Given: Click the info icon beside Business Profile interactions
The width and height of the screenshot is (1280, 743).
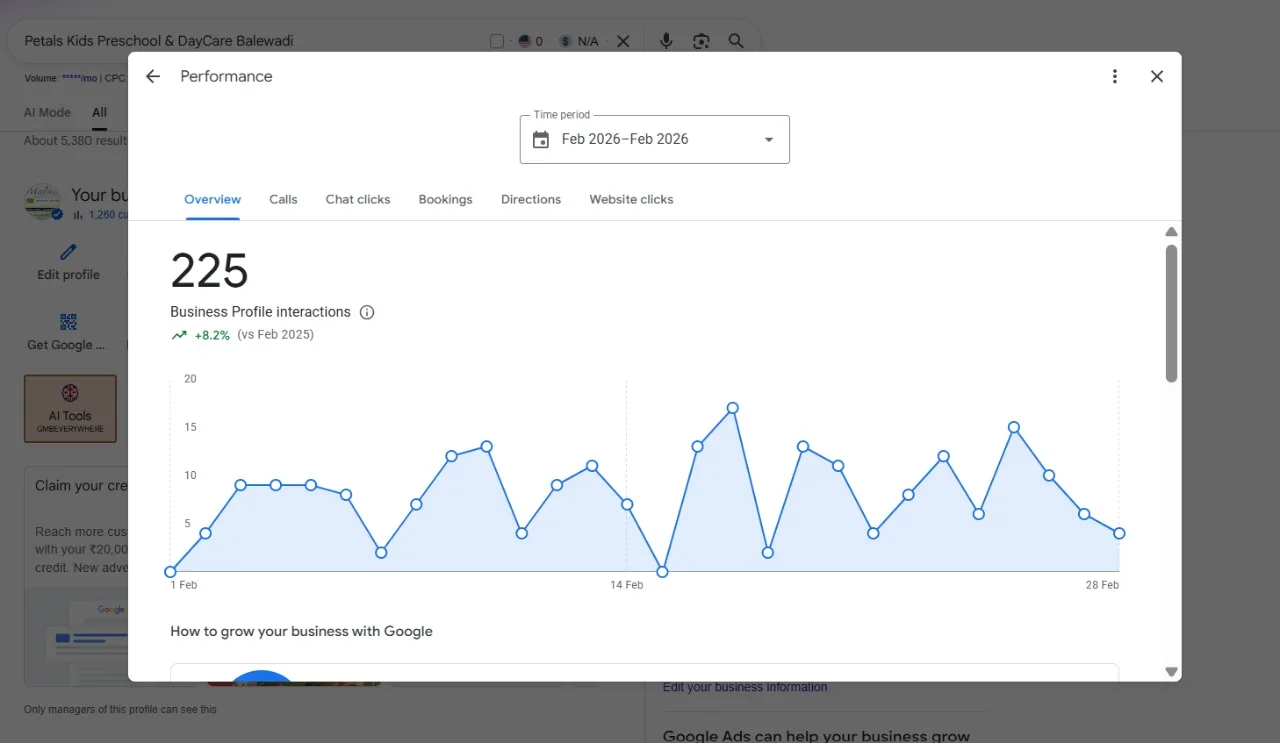Looking at the screenshot, I should coord(367,312).
